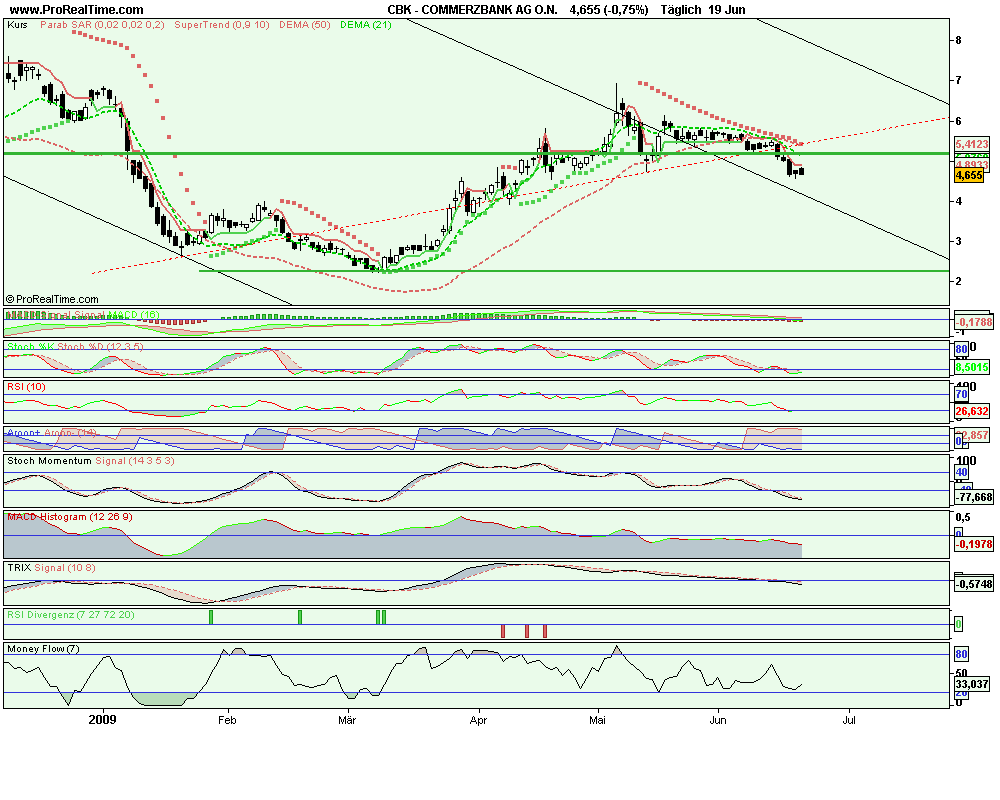Select the Stoch %K Stoch %D (12 3 5) label
The height and width of the screenshot is (800, 1000).
(x=75, y=347)
